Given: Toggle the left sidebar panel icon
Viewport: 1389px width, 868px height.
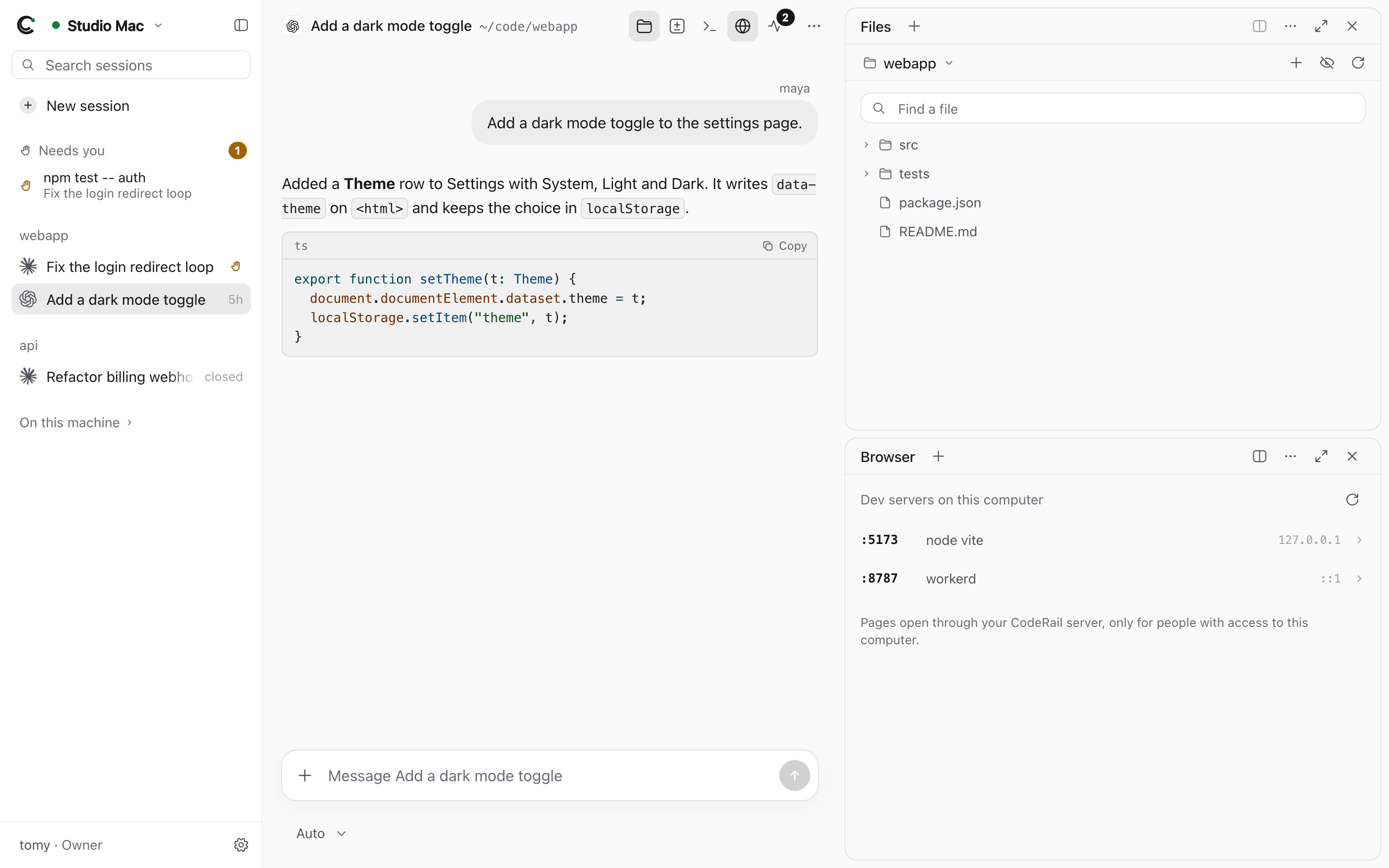Looking at the screenshot, I should pos(241,25).
